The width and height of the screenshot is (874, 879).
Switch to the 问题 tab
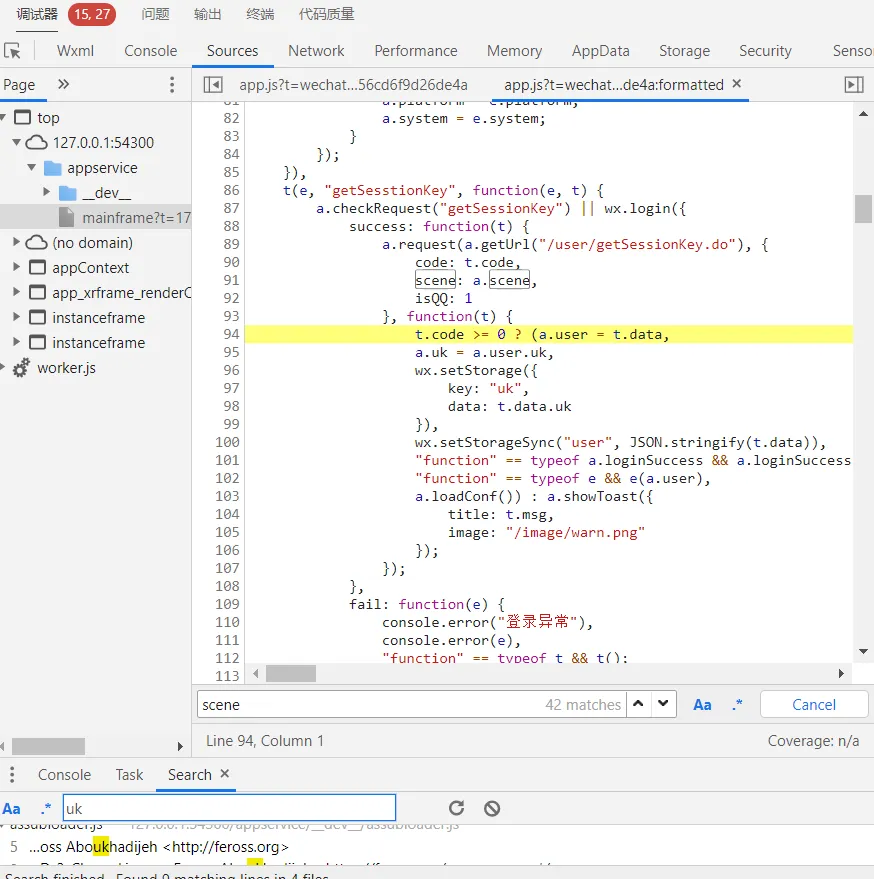155,14
